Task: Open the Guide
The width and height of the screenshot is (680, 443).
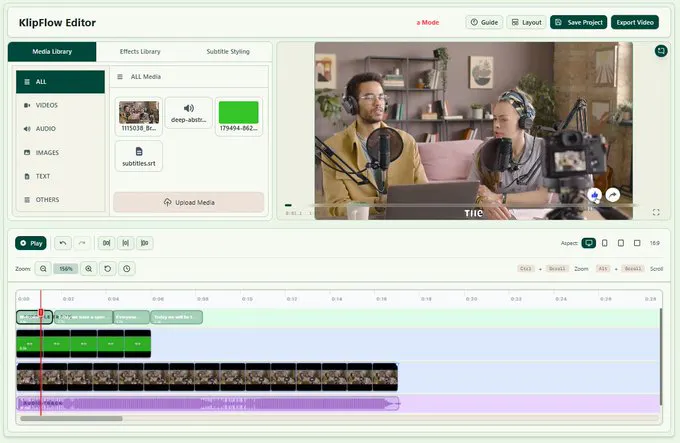Action: [484, 22]
